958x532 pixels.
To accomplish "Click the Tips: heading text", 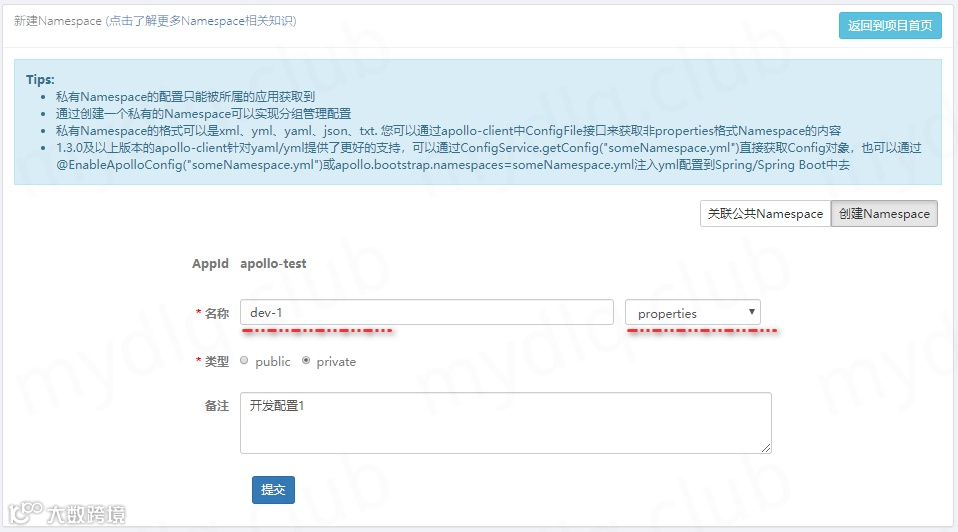I will [x=40, y=79].
